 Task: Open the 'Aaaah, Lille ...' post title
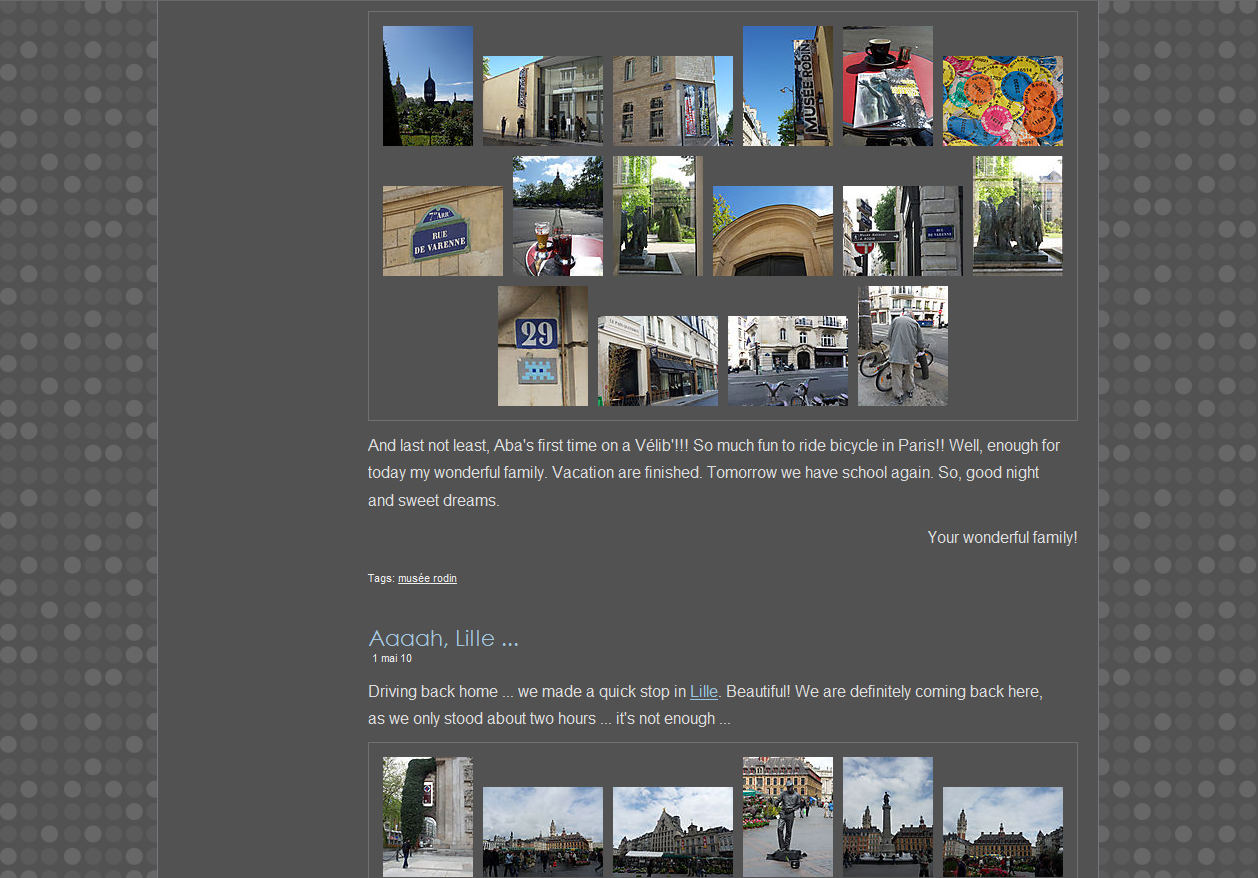coord(443,638)
